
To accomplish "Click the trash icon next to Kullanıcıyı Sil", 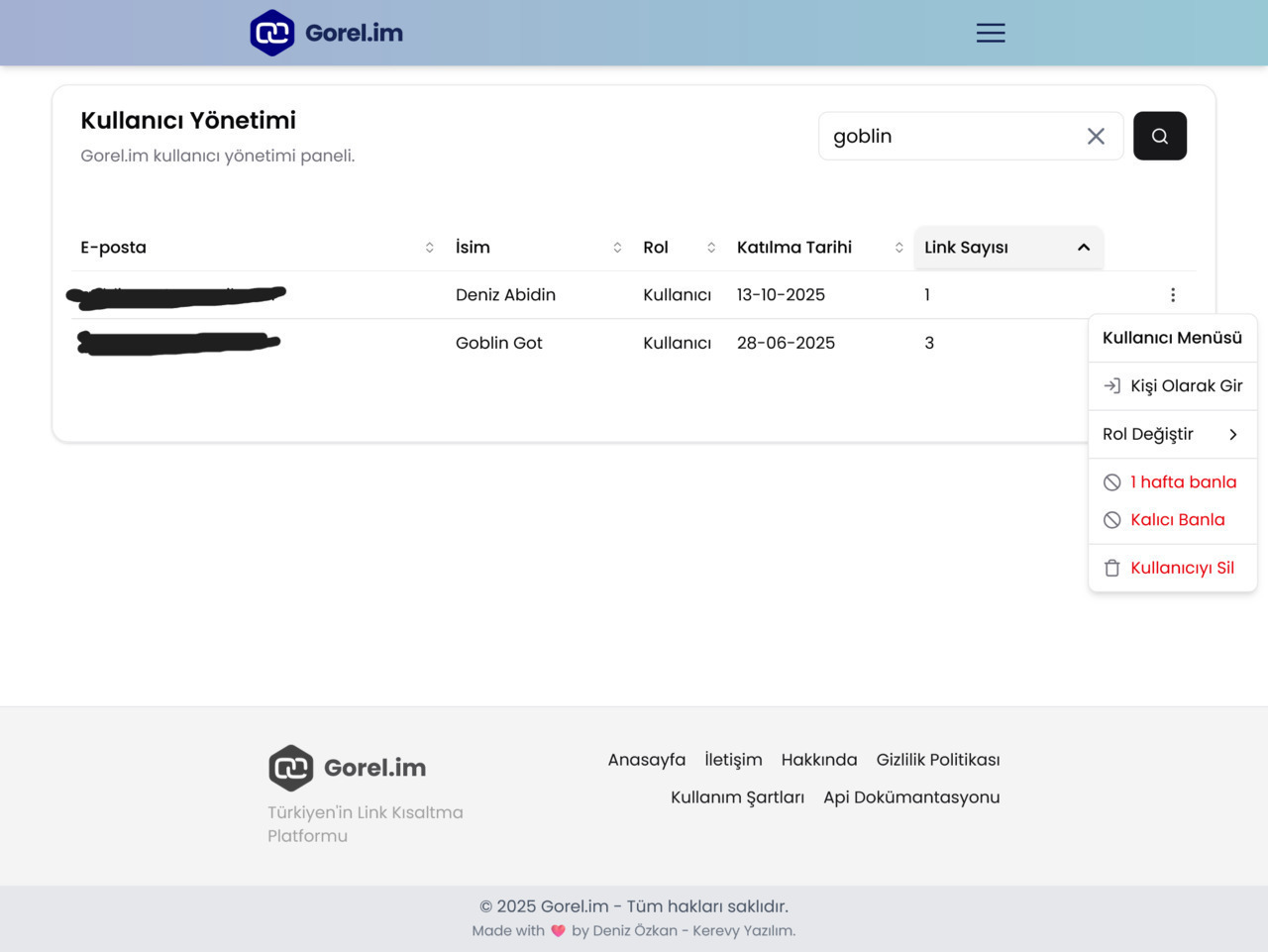I will [x=1112, y=568].
